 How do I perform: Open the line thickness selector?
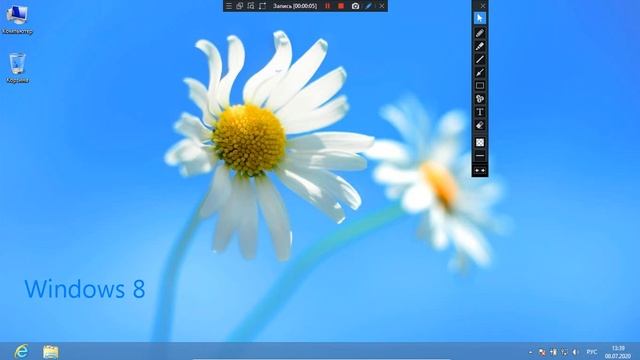tap(480, 156)
